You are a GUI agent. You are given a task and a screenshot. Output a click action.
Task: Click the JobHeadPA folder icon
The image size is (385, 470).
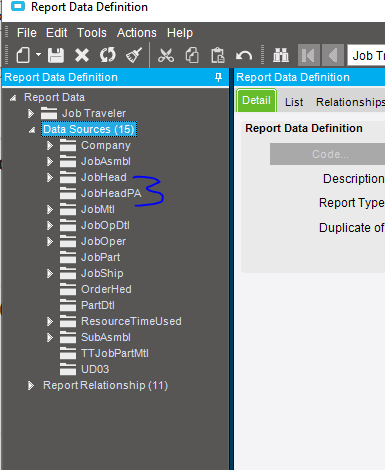68,193
